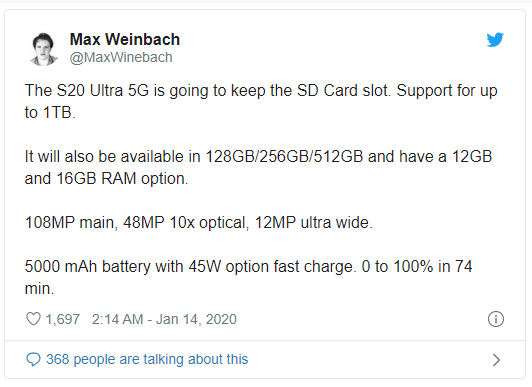Screen dimensions: 532x387
Task: Expand conversation with the right chevron arrow
Action: (496, 360)
